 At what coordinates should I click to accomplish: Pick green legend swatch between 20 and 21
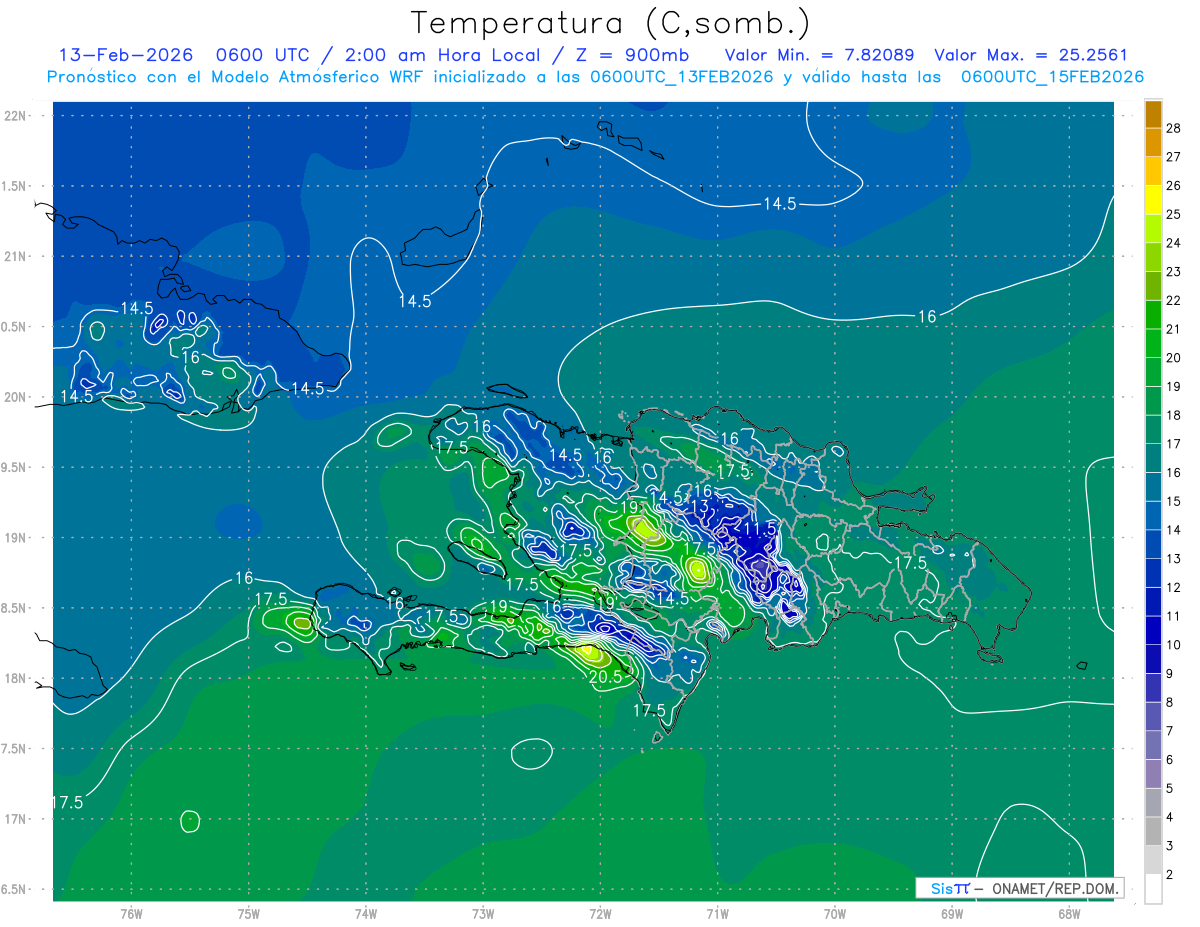(1153, 343)
